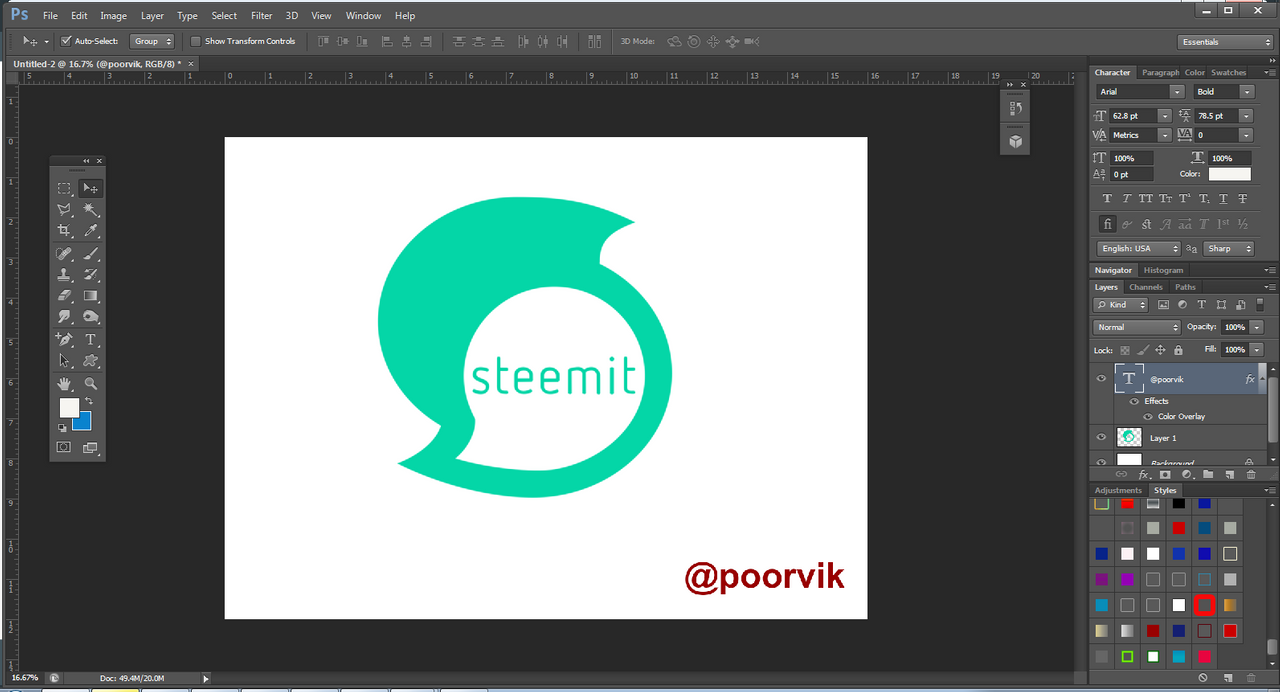The height and width of the screenshot is (692, 1280).
Task: Switch to the Channels tab
Action: (x=1146, y=287)
